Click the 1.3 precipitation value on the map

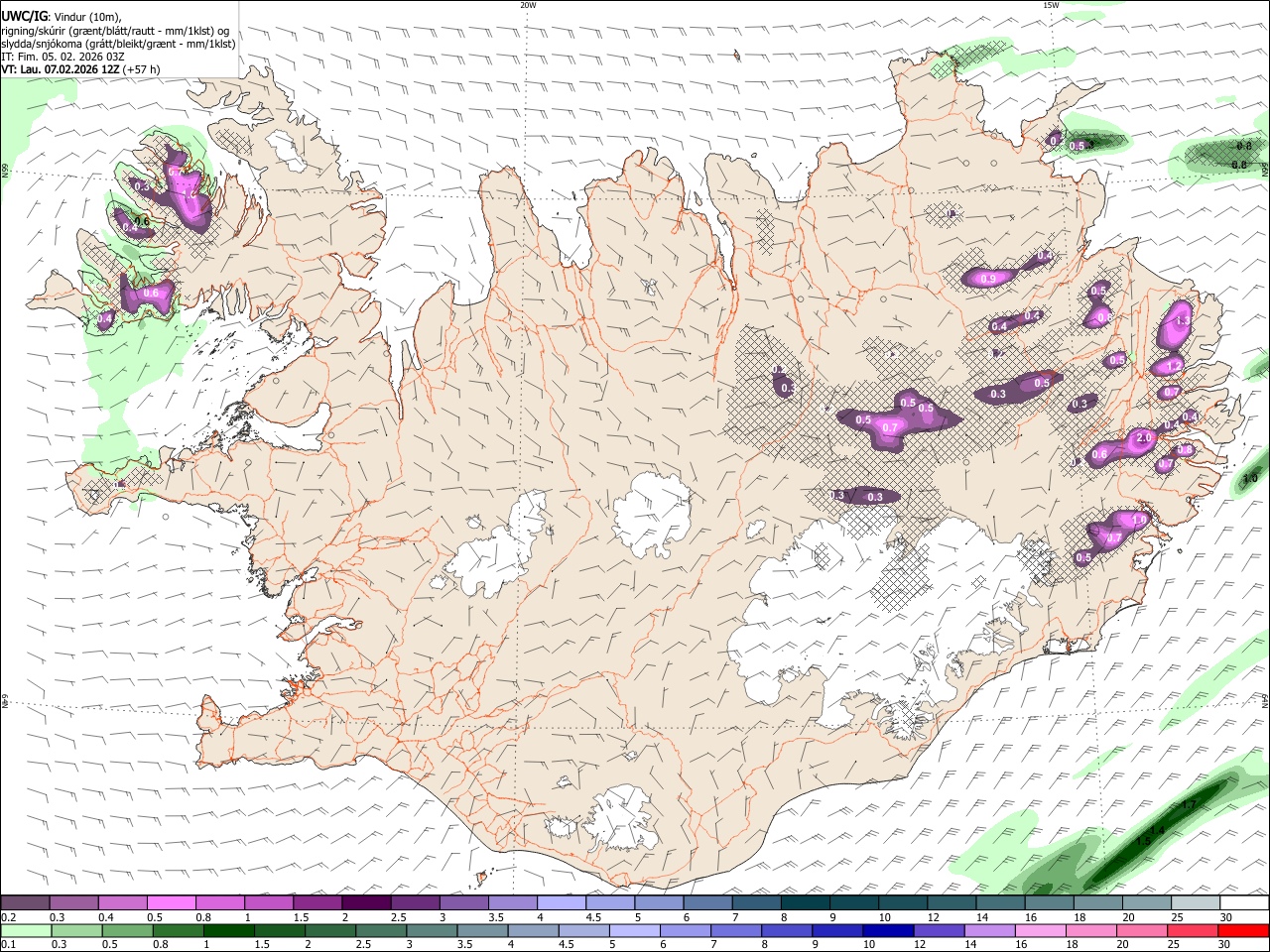coord(1182,321)
